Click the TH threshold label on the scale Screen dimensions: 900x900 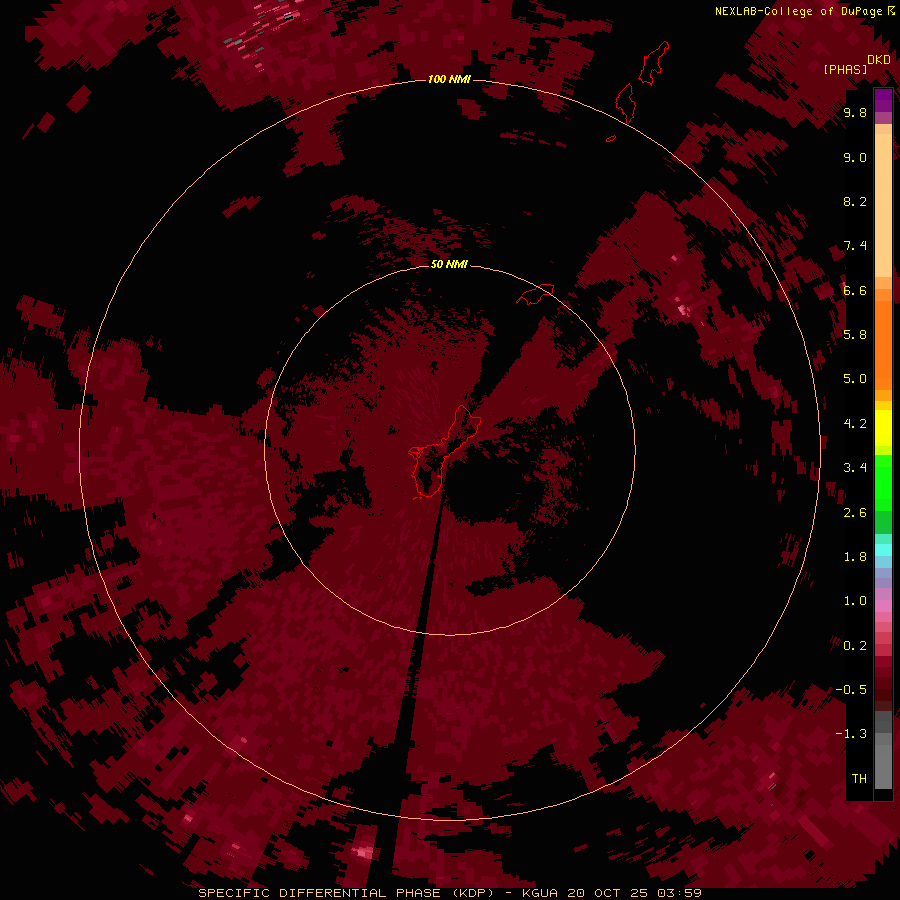pyautogui.click(x=859, y=779)
